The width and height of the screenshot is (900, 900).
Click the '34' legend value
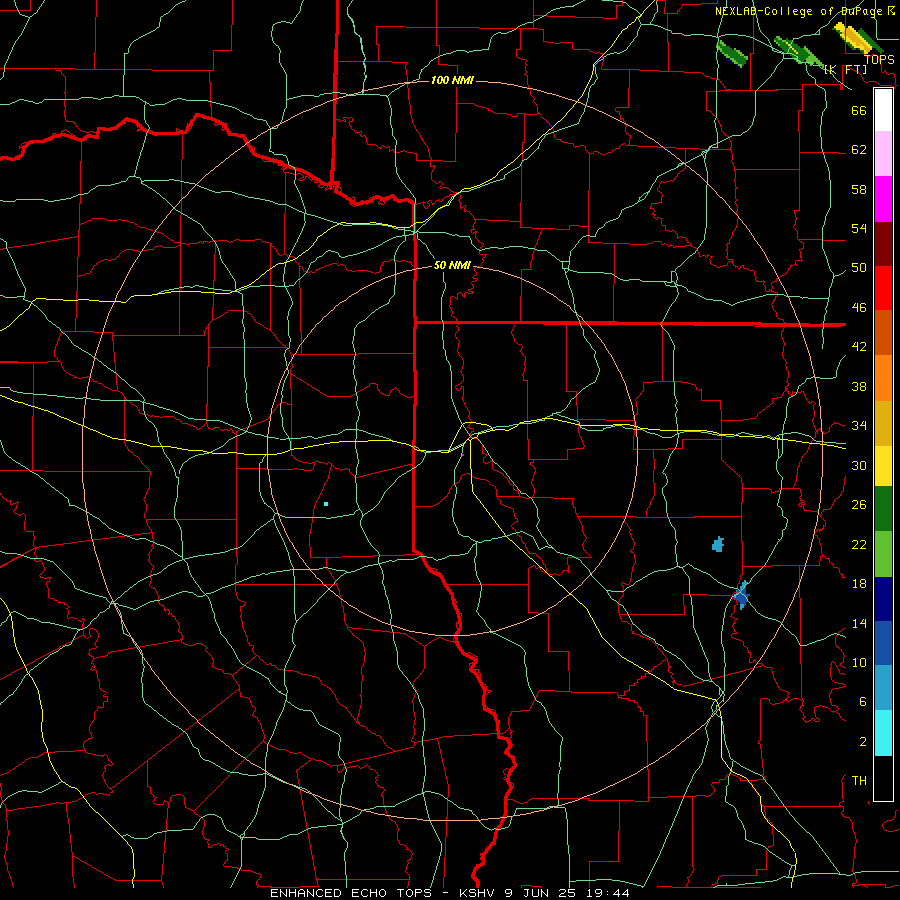click(859, 426)
